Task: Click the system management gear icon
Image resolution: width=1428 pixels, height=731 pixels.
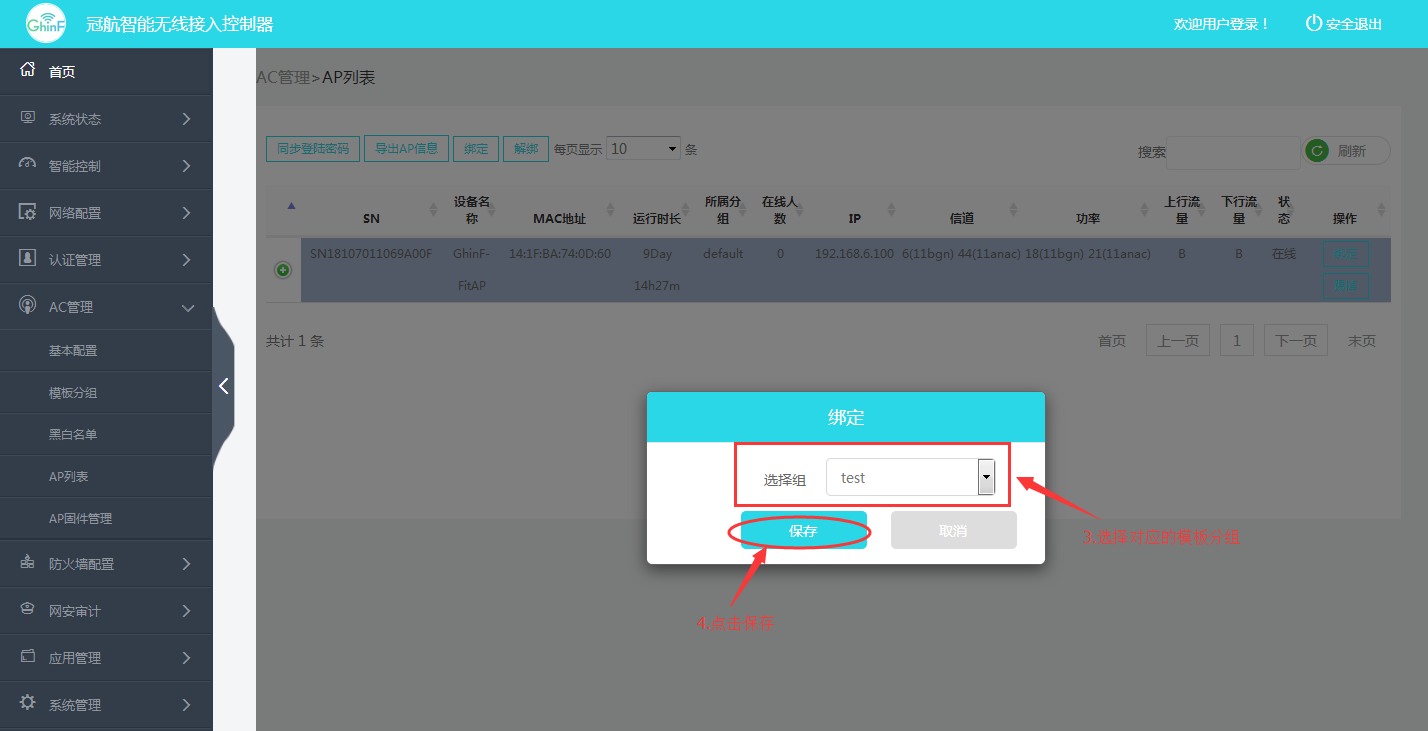Action: point(28,704)
